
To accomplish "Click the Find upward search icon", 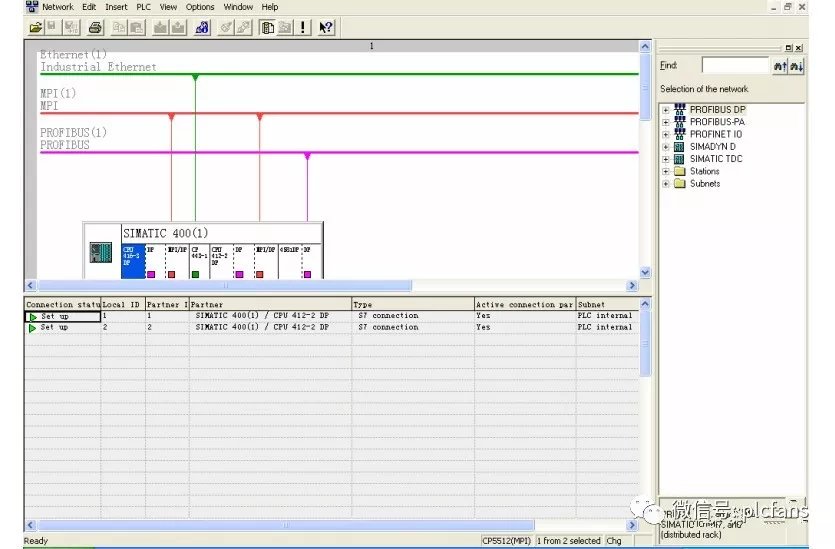I will pos(780,66).
